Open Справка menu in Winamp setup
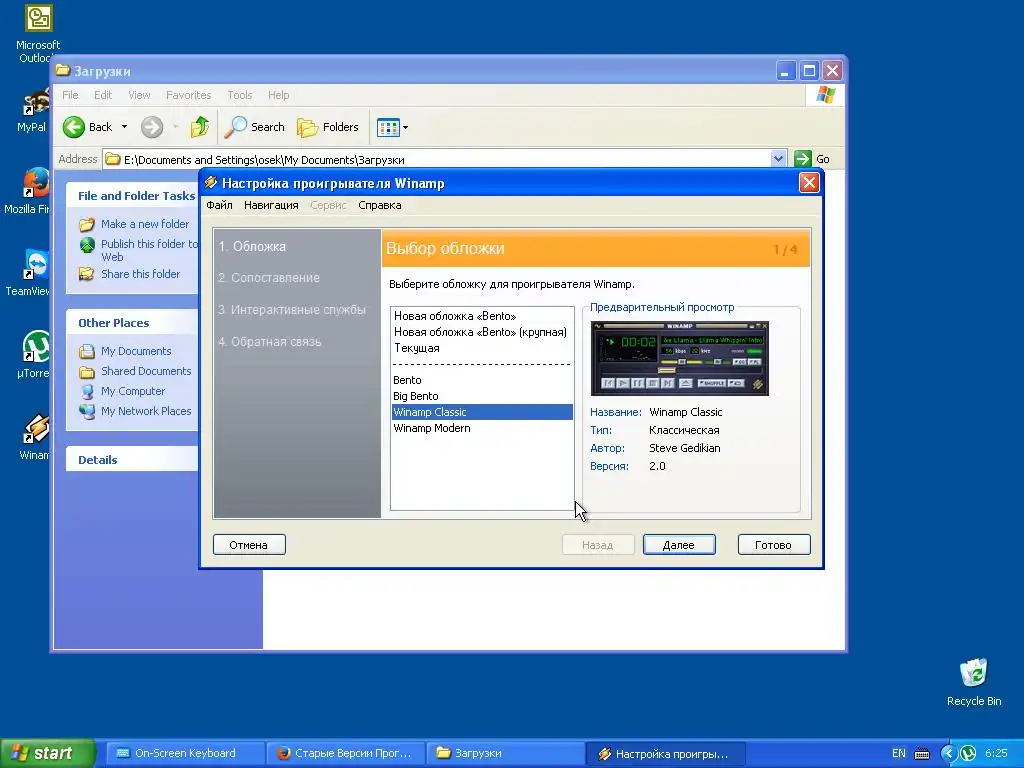 (x=379, y=205)
